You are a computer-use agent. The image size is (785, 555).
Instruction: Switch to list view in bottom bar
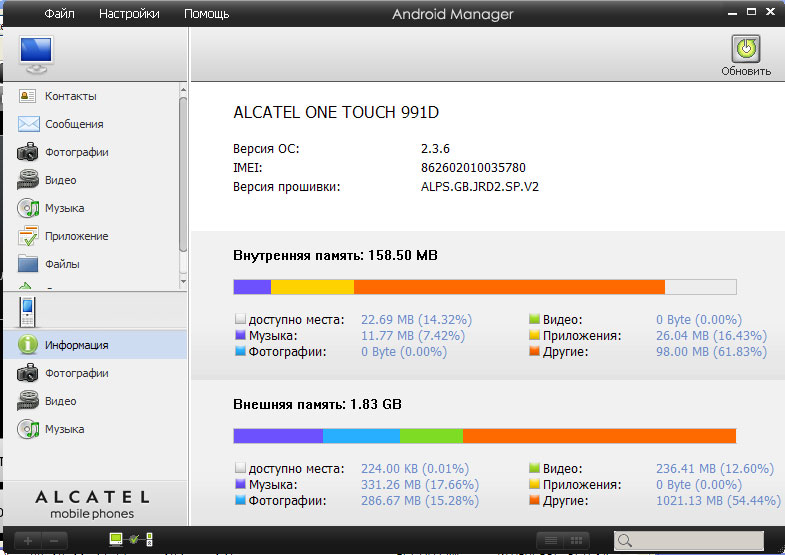pos(551,540)
